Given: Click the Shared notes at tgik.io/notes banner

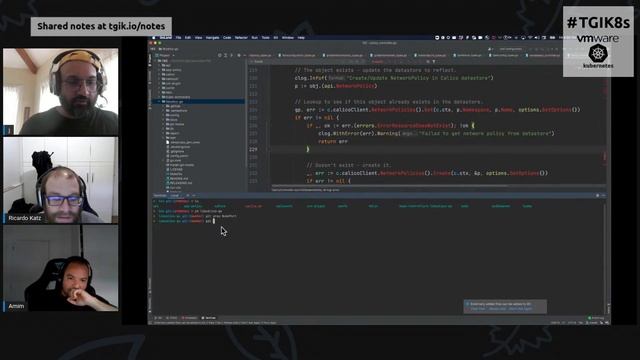Looking at the screenshot, I should coord(101,26).
